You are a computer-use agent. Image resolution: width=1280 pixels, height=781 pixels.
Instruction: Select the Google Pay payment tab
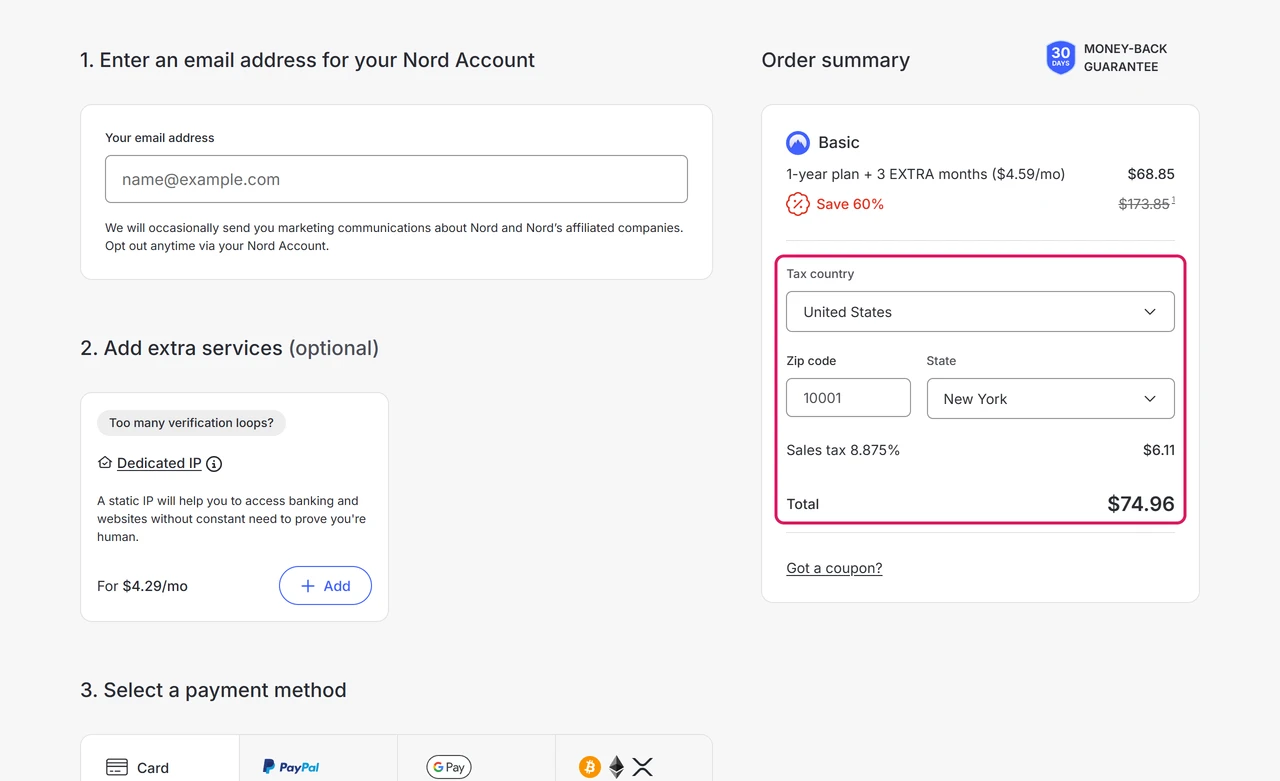click(x=476, y=758)
